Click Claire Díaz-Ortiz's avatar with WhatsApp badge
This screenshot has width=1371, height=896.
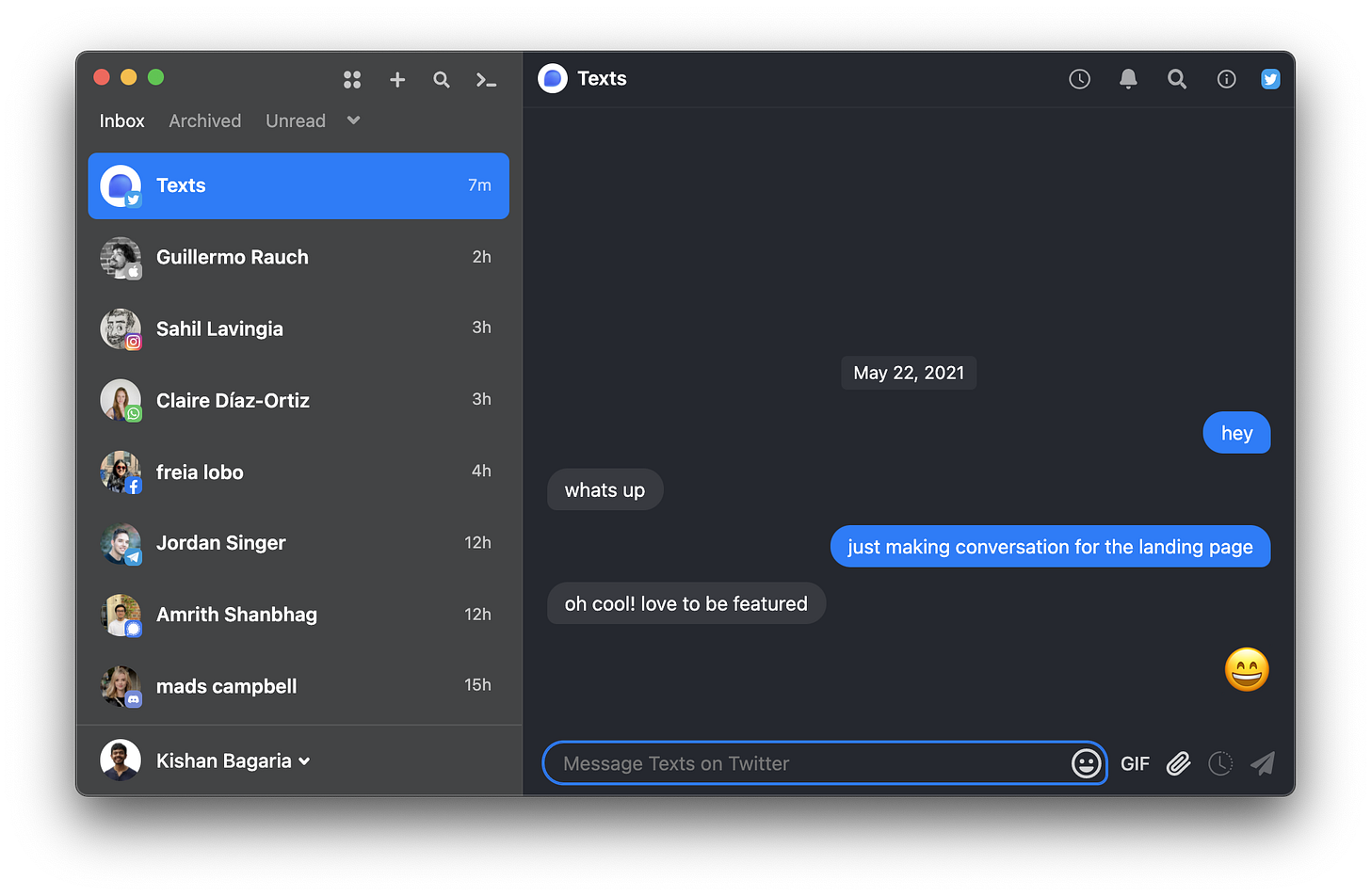click(x=121, y=400)
